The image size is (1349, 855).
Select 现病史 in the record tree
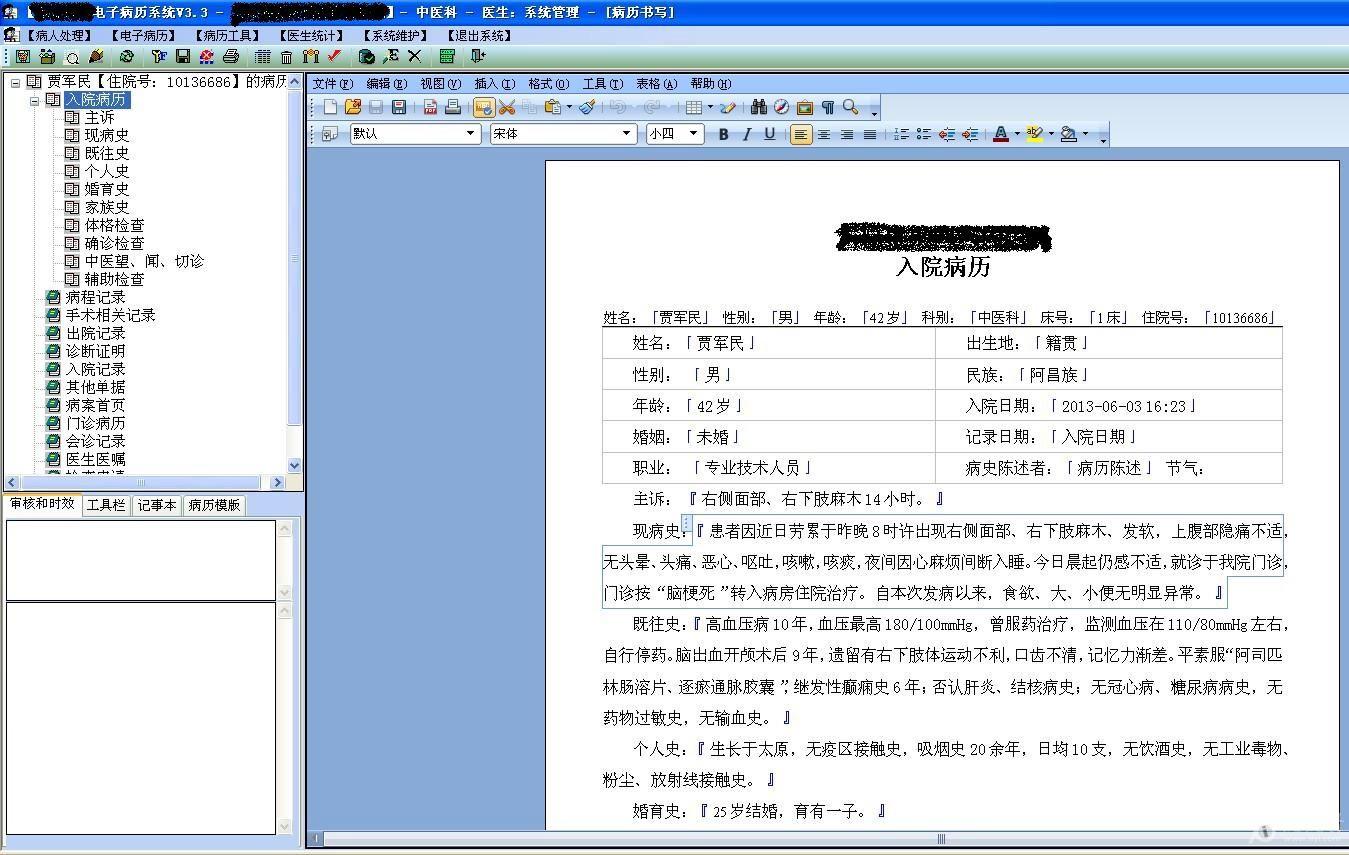click(107, 135)
